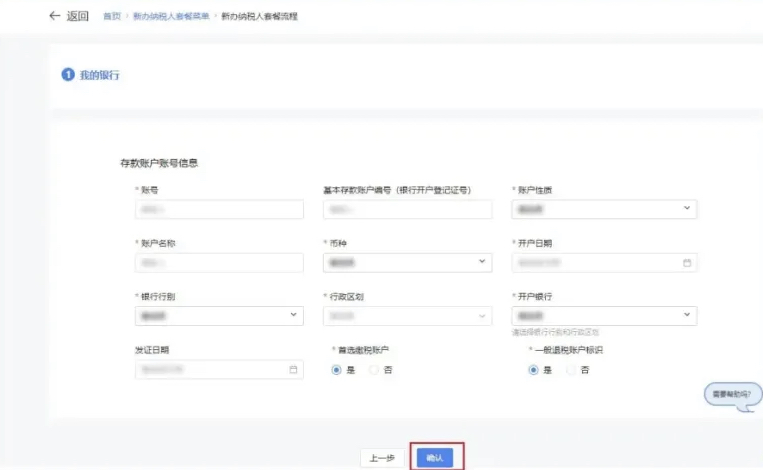The height and width of the screenshot is (471, 763).
Task: Click the 需要帮助吗 help bubble
Action: [727, 395]
